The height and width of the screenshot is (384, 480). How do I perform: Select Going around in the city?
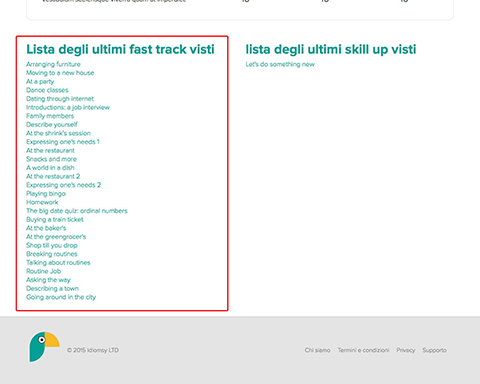tap(61, 297)
